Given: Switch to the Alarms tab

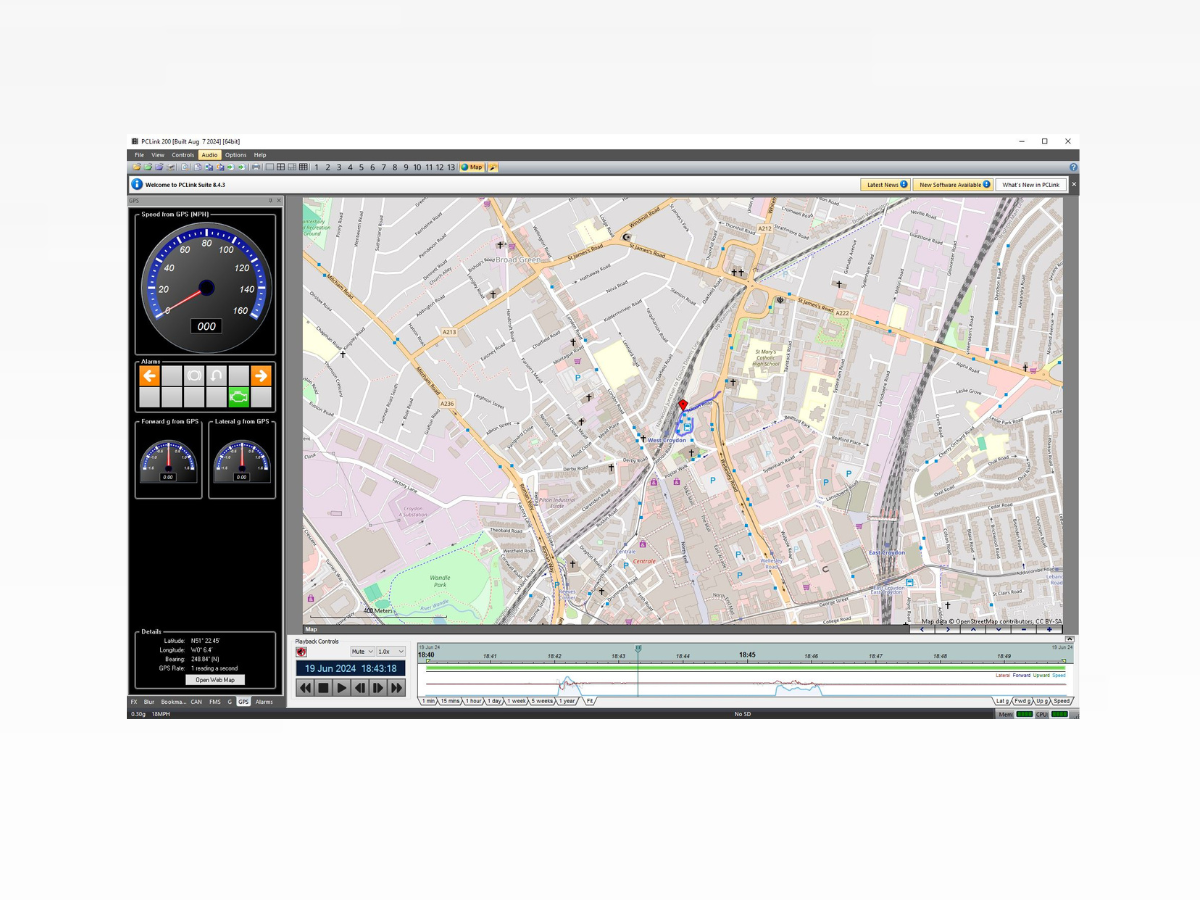Looking at the screenshot, I should click(264, 702).
